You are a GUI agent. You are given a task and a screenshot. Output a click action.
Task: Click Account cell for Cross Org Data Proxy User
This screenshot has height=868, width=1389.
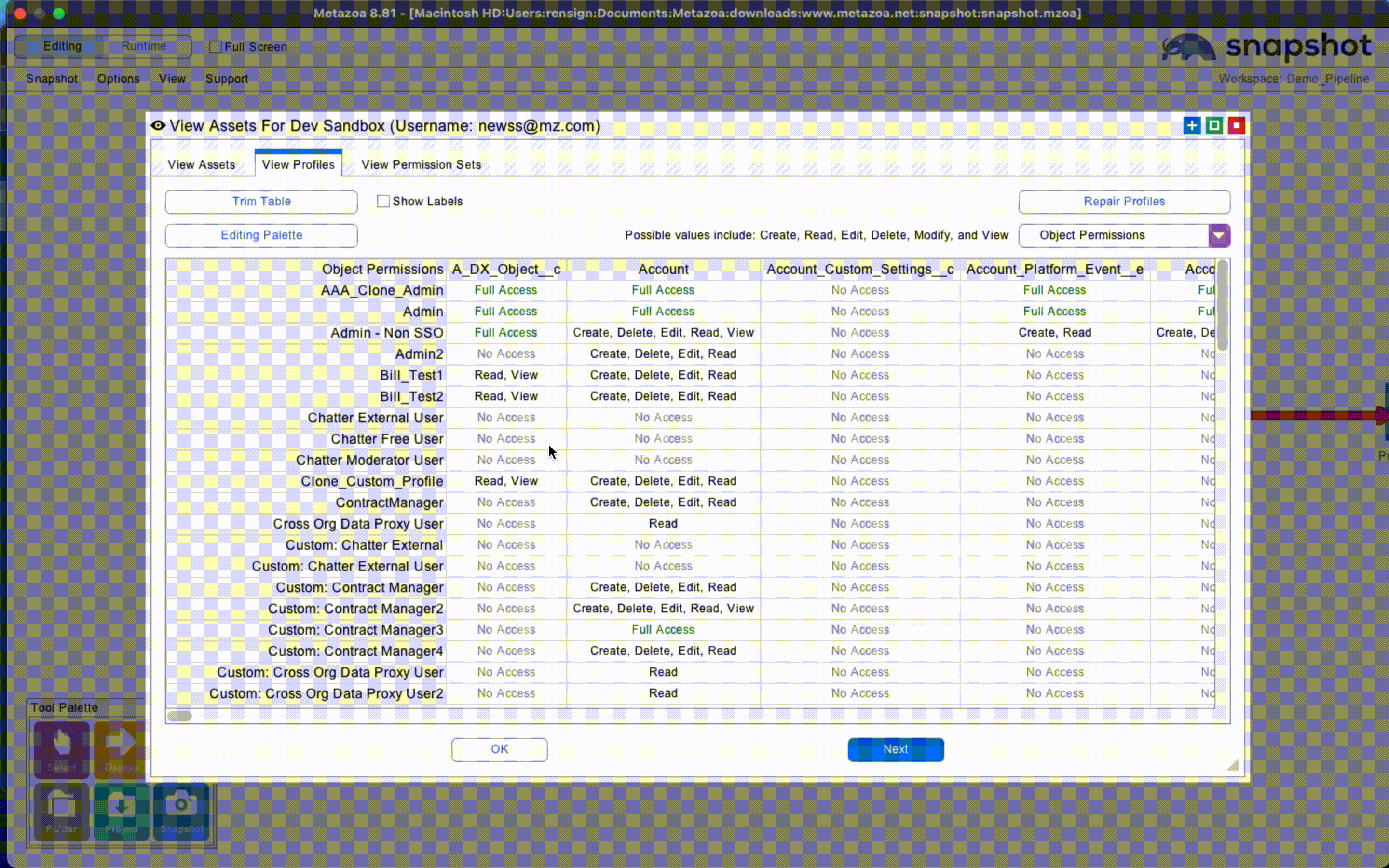click(x=663, y=524)
